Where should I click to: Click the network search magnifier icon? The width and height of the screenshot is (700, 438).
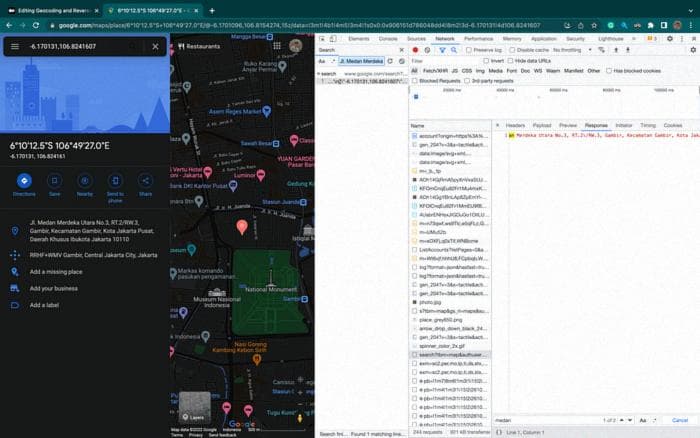pos(454,50)
